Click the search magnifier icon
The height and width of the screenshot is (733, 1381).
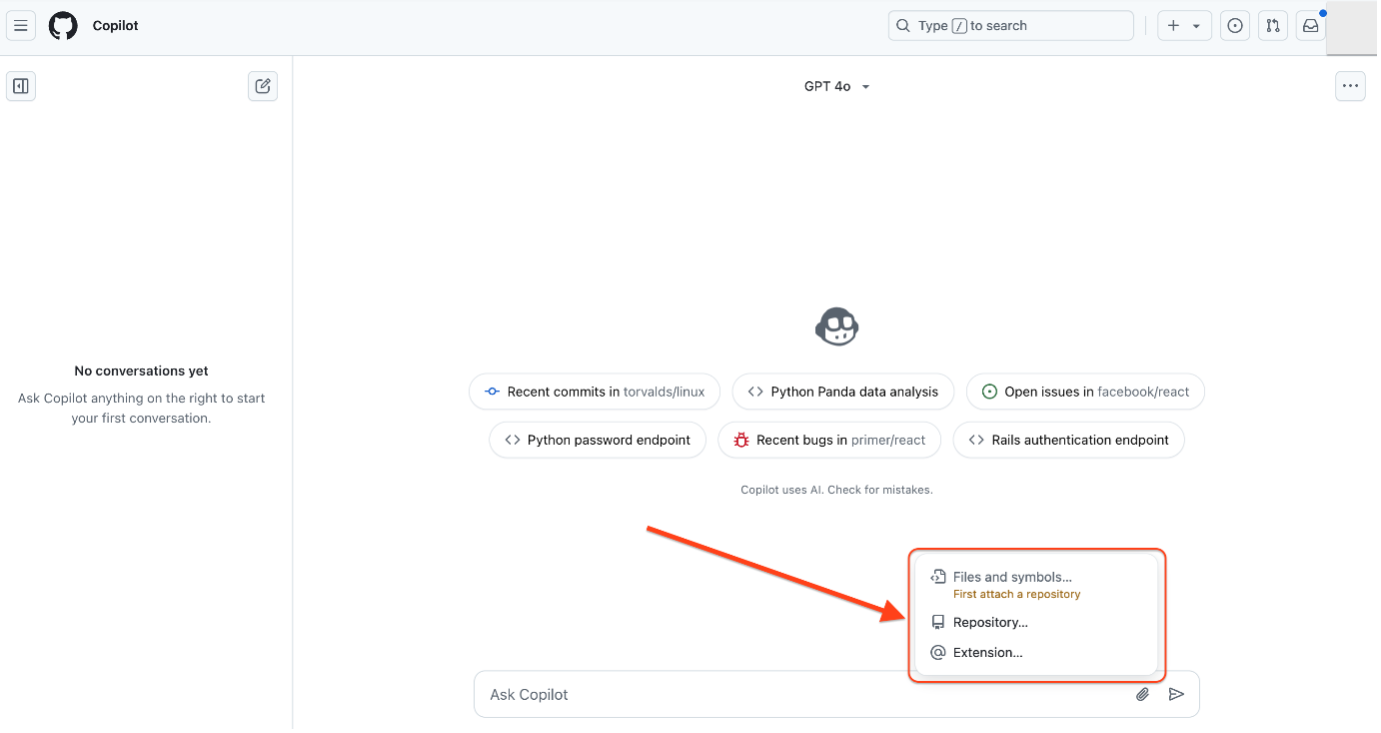tap(903, 26)
